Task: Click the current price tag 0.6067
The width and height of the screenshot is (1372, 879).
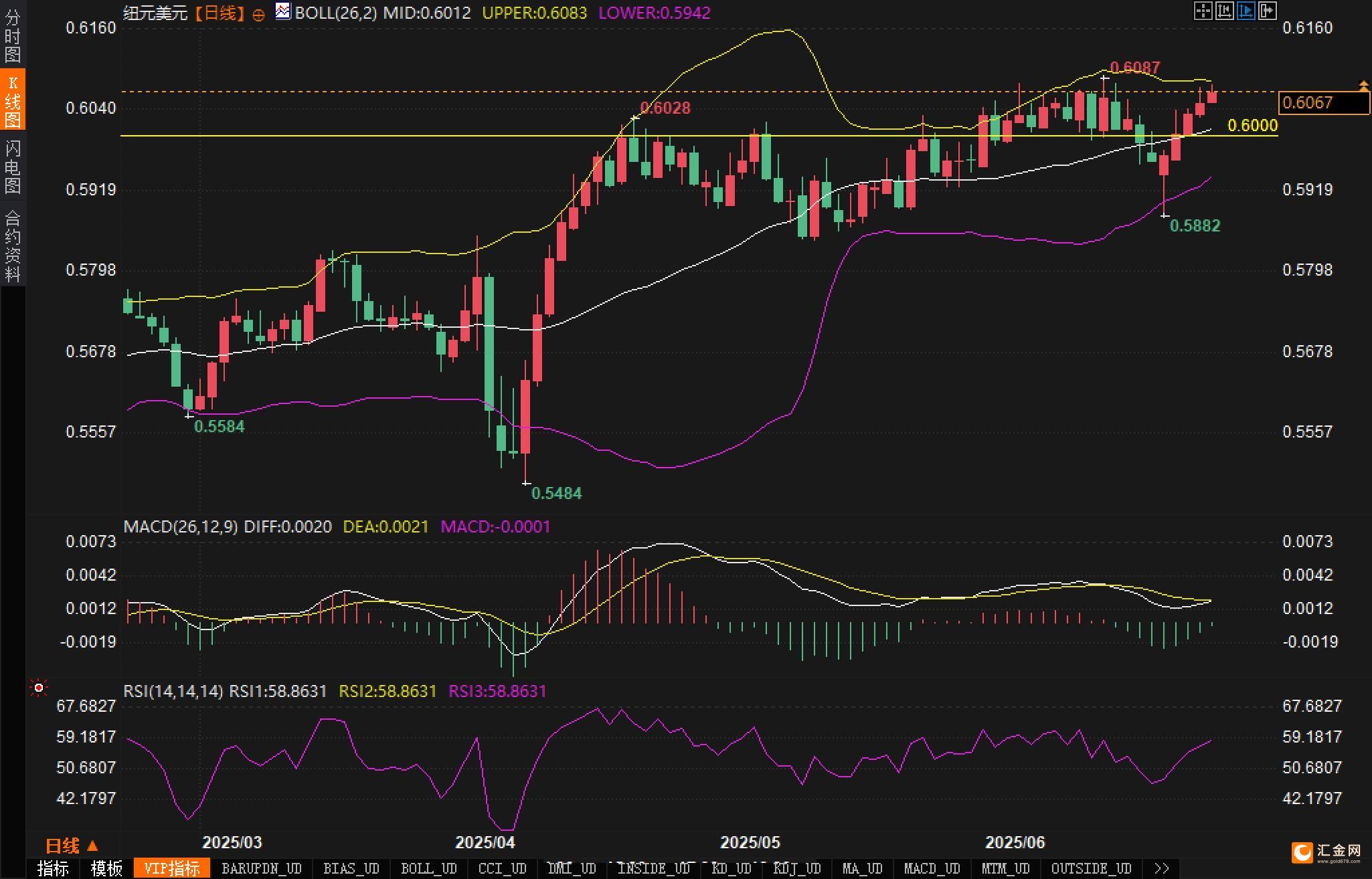Action: [x=1323, y=102]
